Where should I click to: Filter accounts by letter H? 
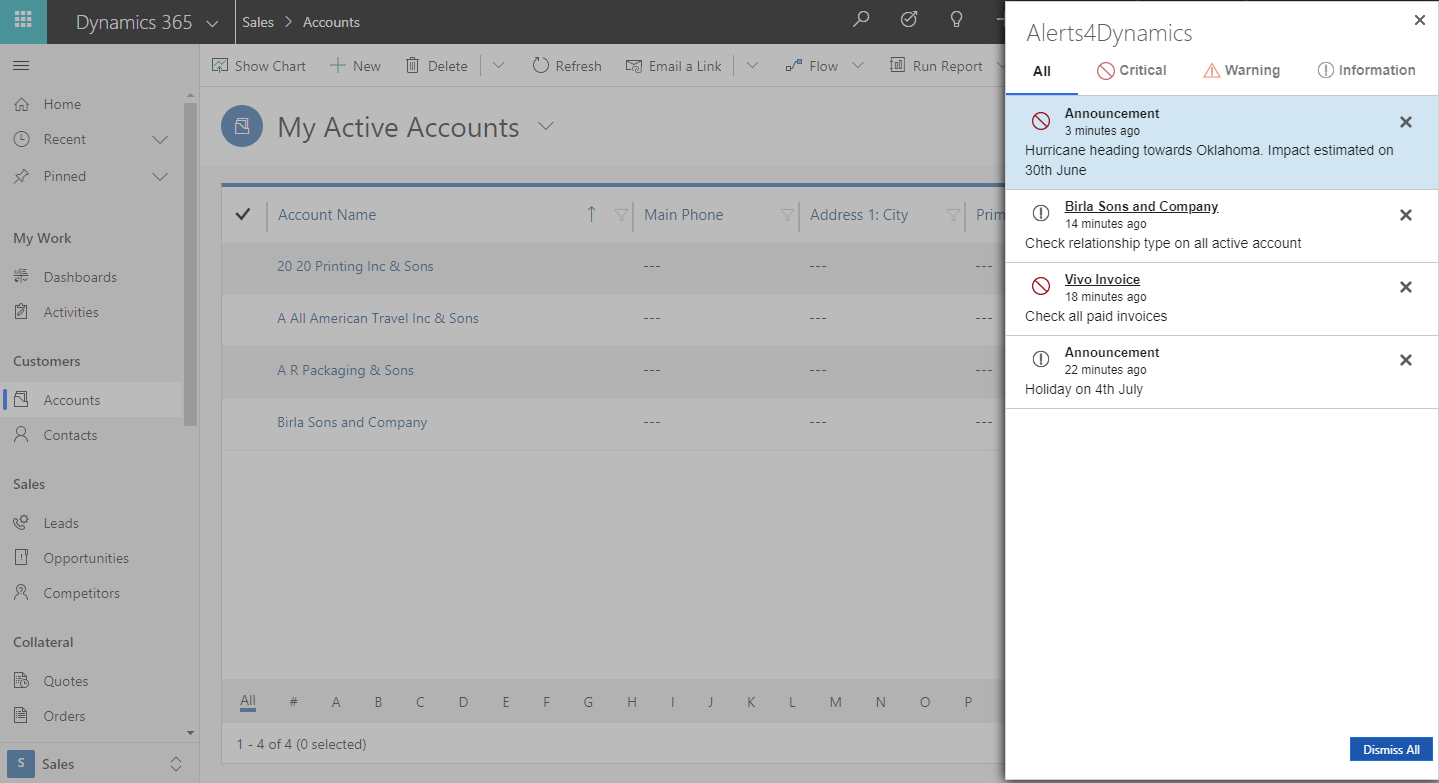[x=632, y=702]
